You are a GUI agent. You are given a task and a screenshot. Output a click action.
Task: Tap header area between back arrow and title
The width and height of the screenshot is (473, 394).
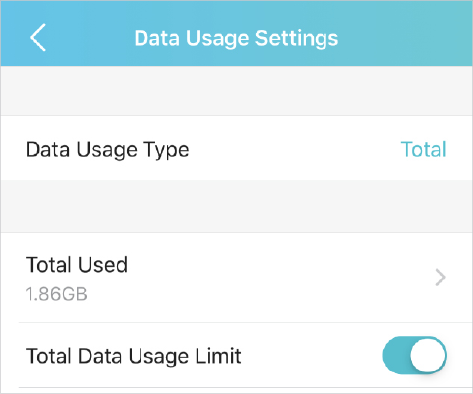(90, 38)
